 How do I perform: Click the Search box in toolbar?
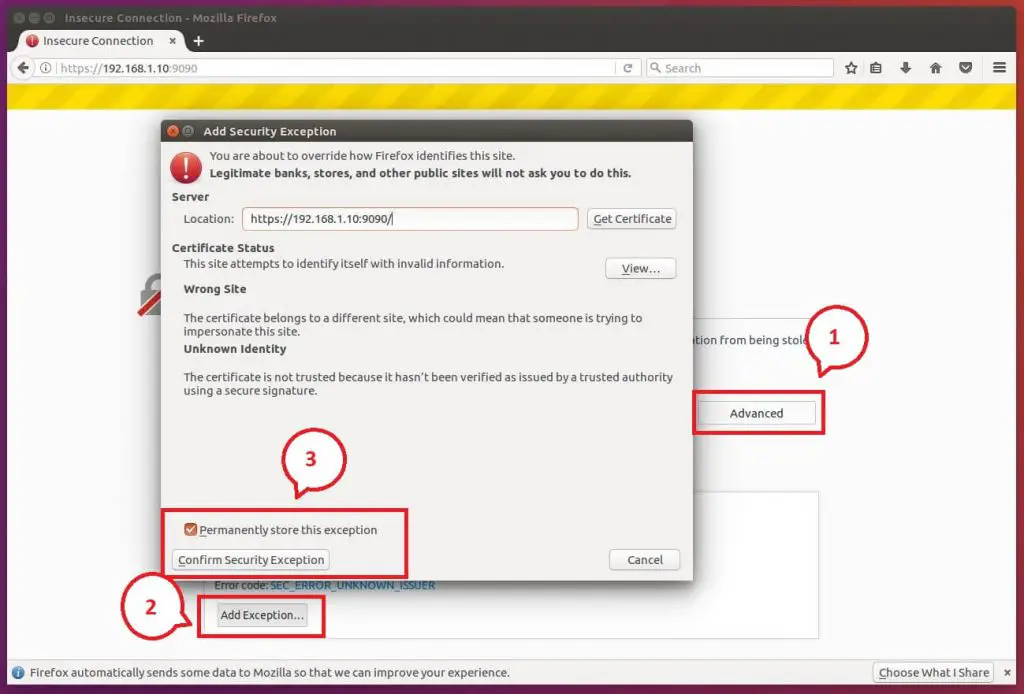740,68
